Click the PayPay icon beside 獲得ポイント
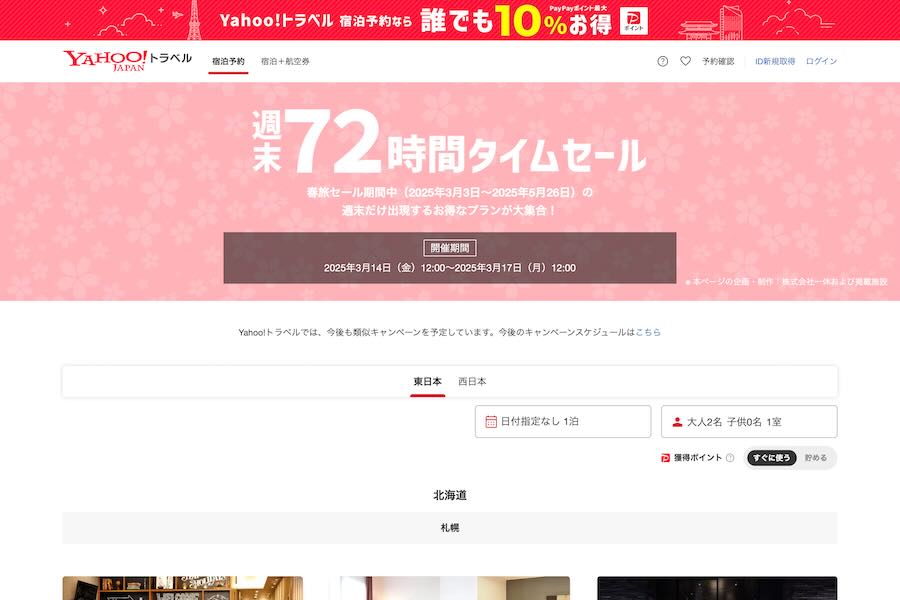Viewport: 900px width, 600px height. pos(665,458)
